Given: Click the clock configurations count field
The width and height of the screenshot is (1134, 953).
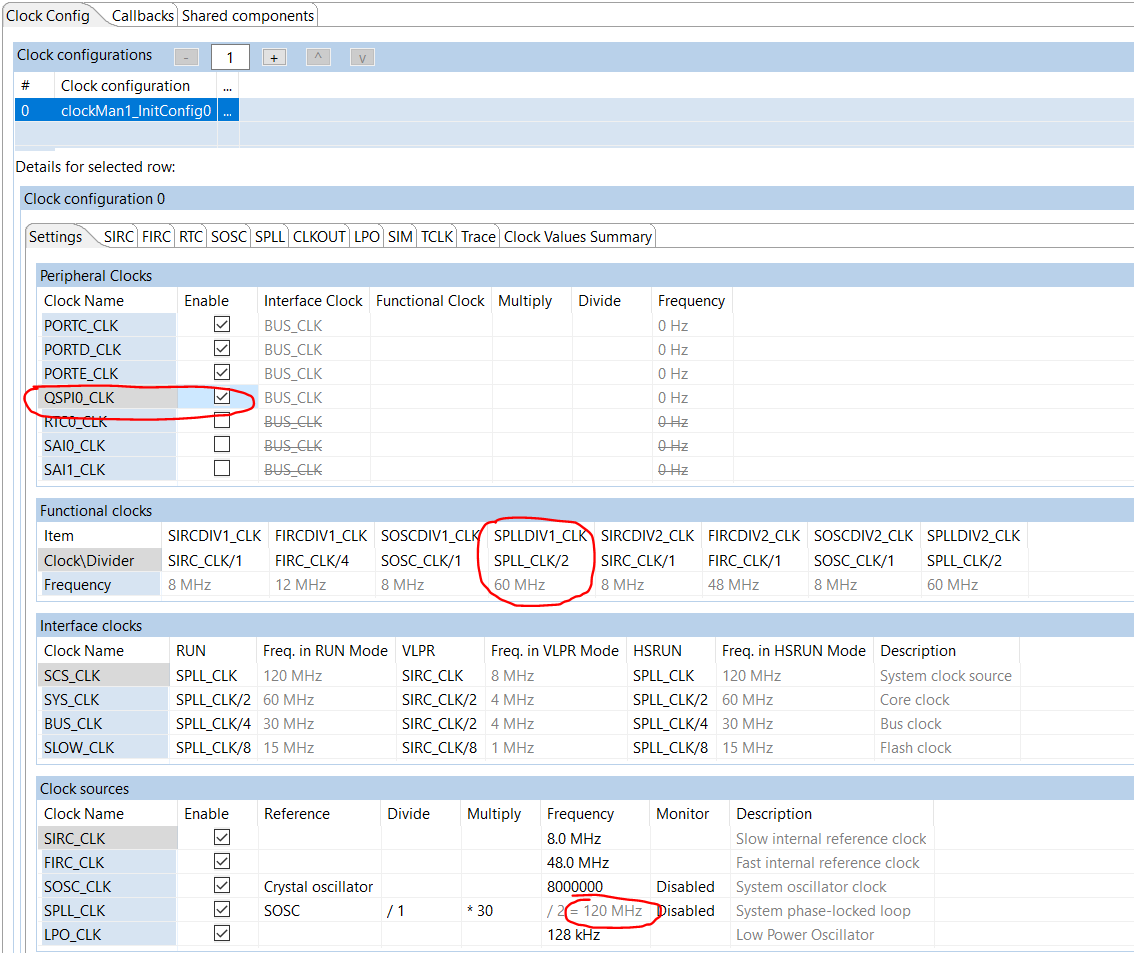Looking at the screenshot, I should [230, 57].
